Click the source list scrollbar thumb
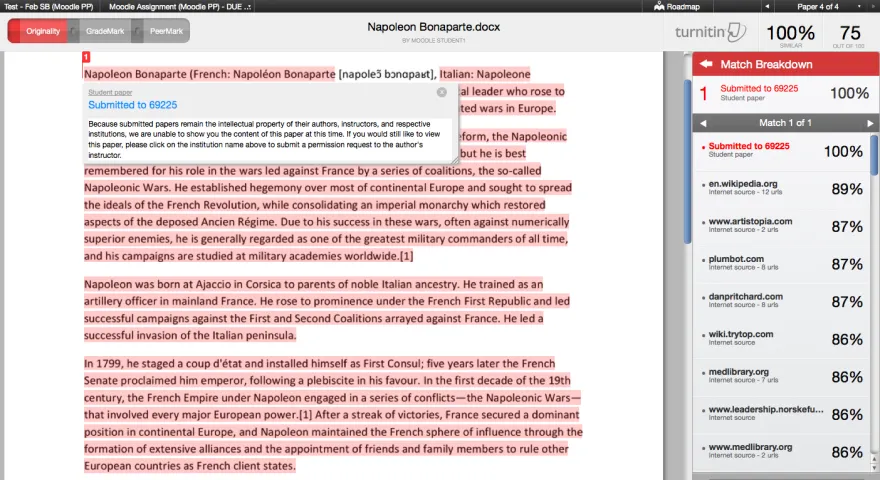This screenshot has height=480, width=880. 874,154
